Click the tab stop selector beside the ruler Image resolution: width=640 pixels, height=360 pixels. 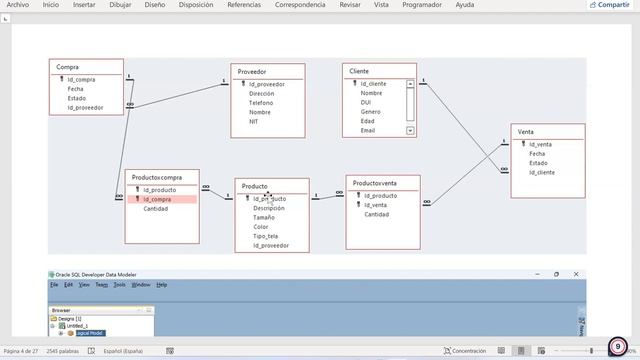tap(5, 19)
